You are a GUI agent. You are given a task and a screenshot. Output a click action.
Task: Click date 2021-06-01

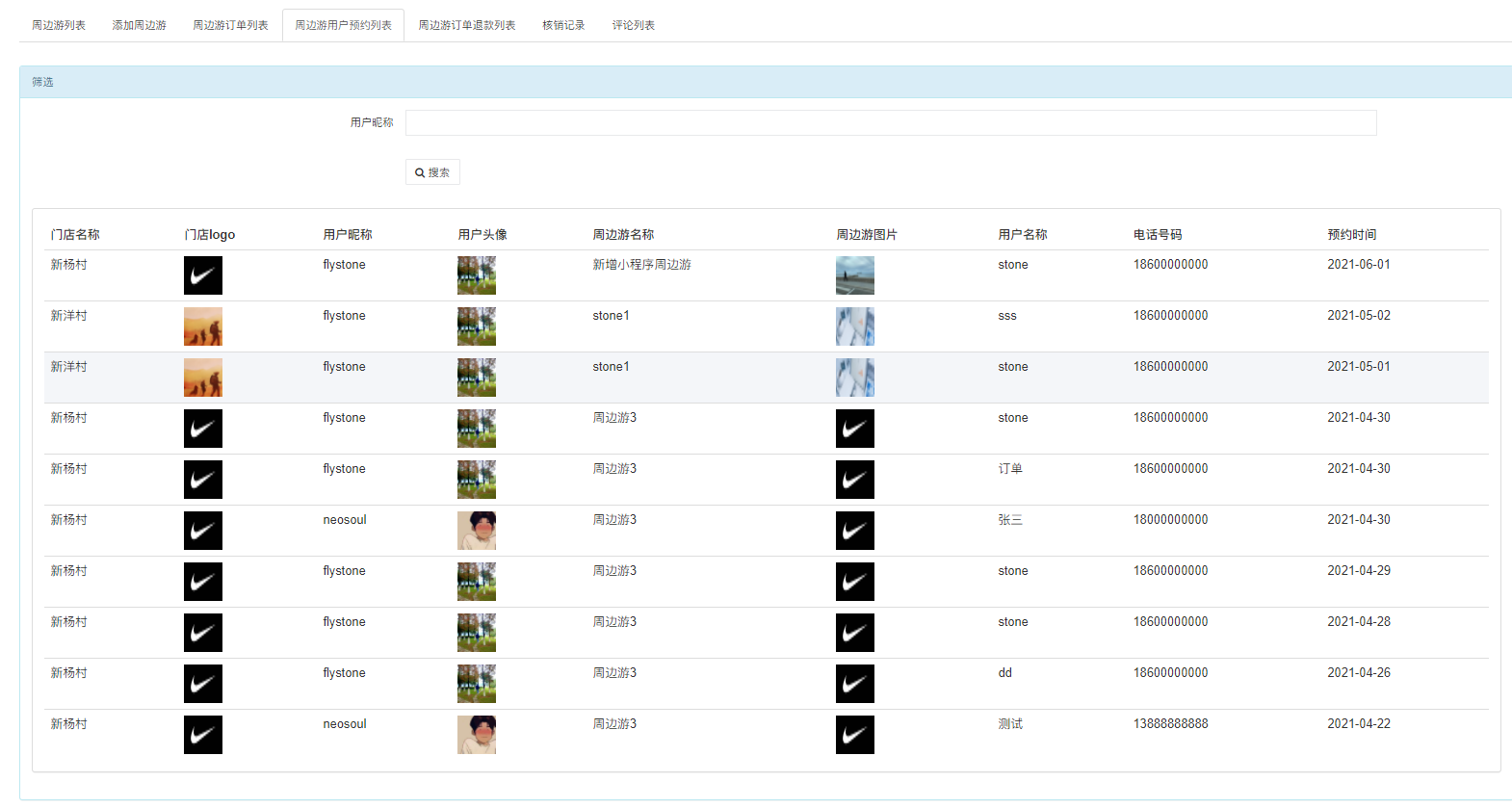tap(1359, 265)
